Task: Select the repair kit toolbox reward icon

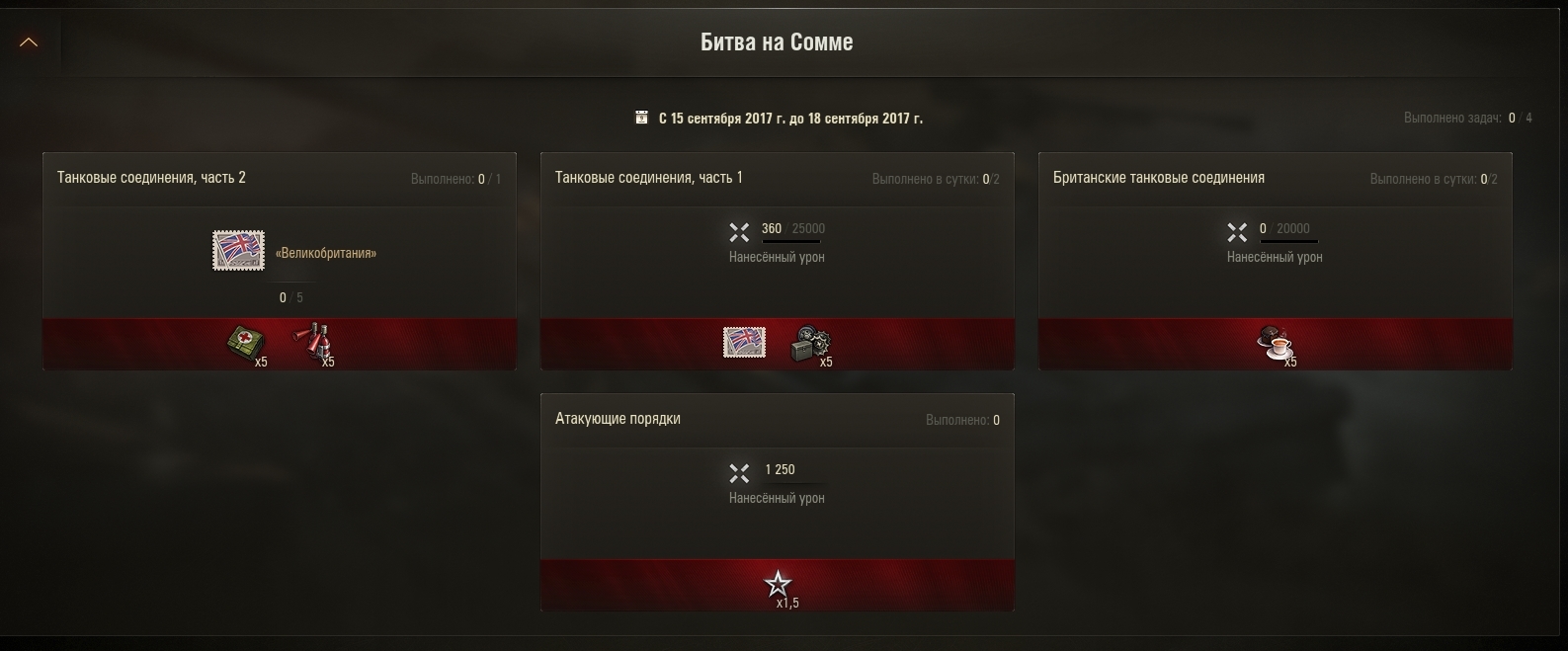Action: [811, 344]
